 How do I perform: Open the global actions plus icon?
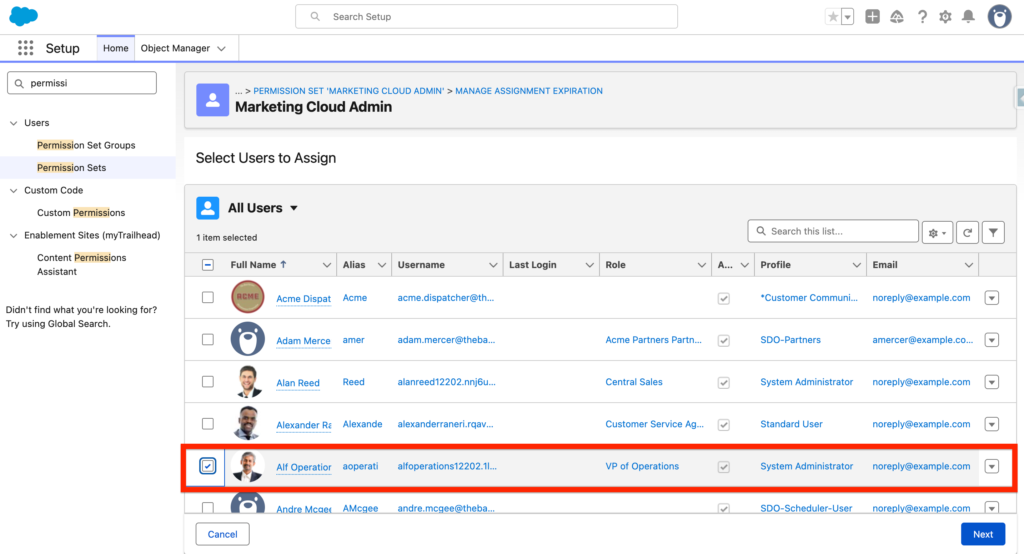coord(872,17)
